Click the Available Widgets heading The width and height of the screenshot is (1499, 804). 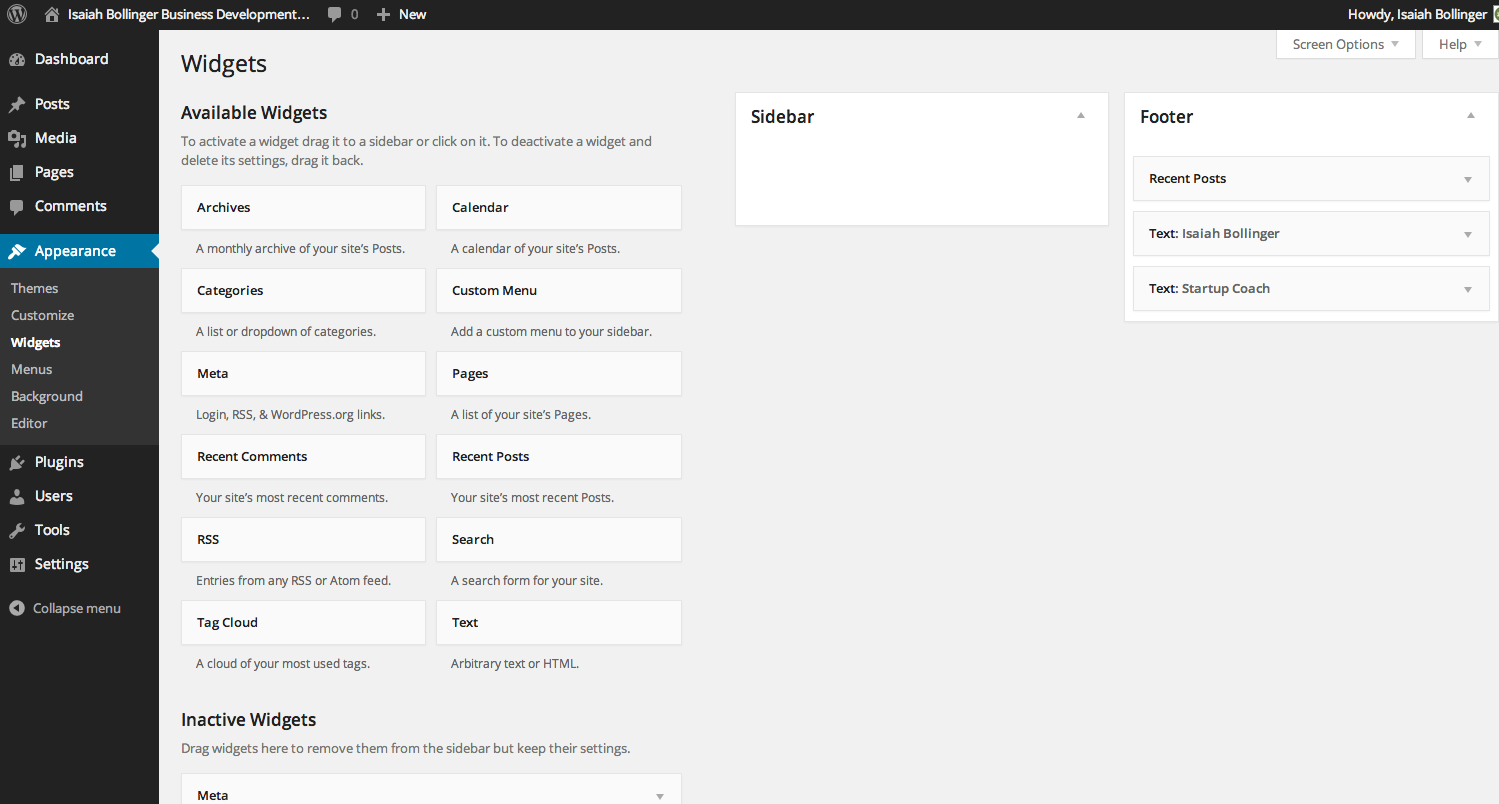254,113
